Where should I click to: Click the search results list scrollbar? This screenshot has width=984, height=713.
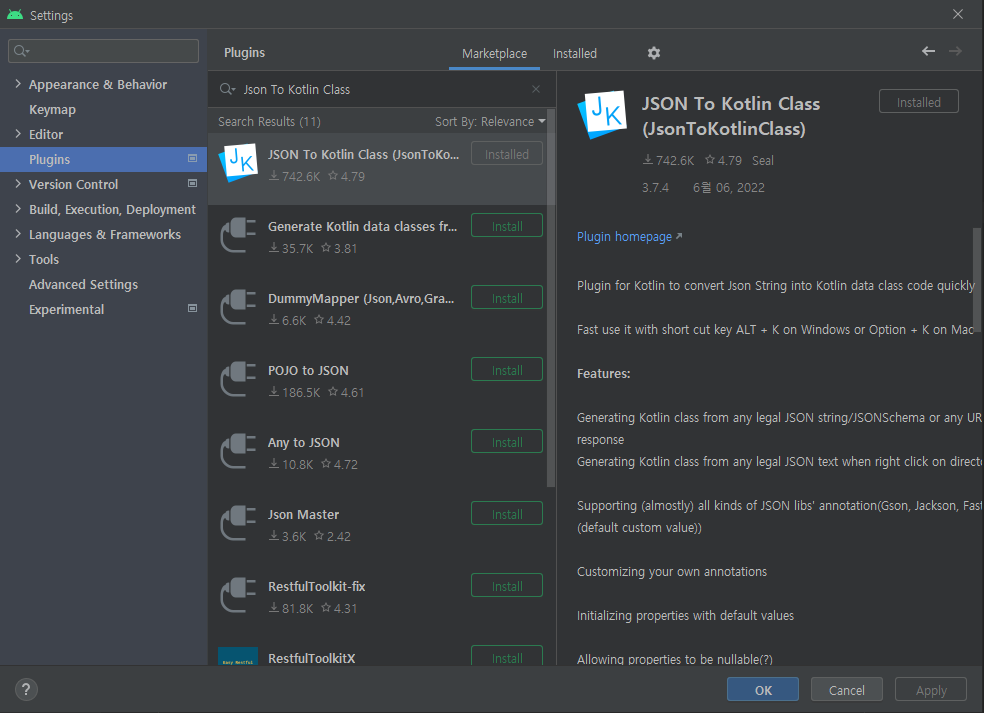(x=550, y=298)
